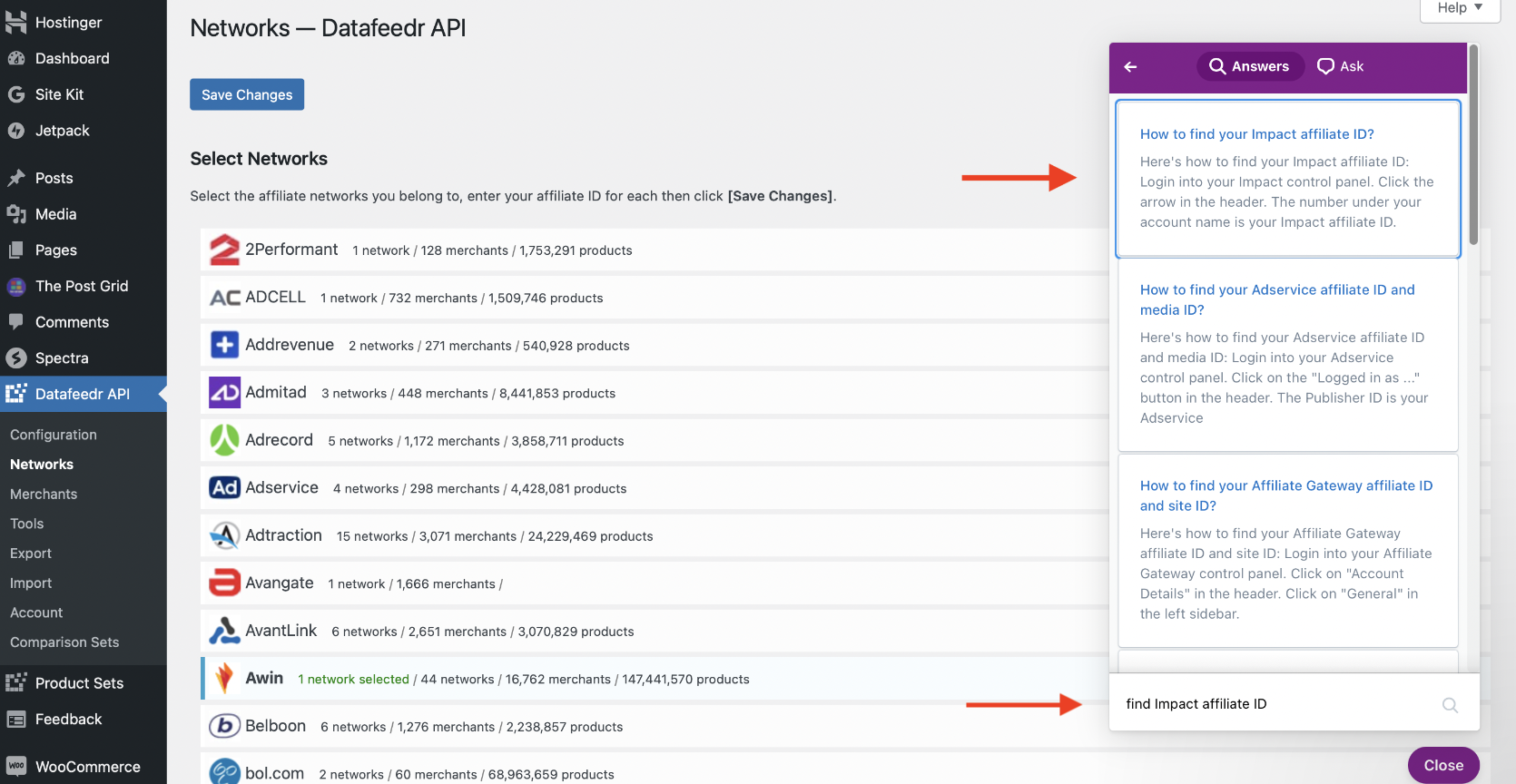
Task: Open the Tools submenu item
Action: point(27,524)
